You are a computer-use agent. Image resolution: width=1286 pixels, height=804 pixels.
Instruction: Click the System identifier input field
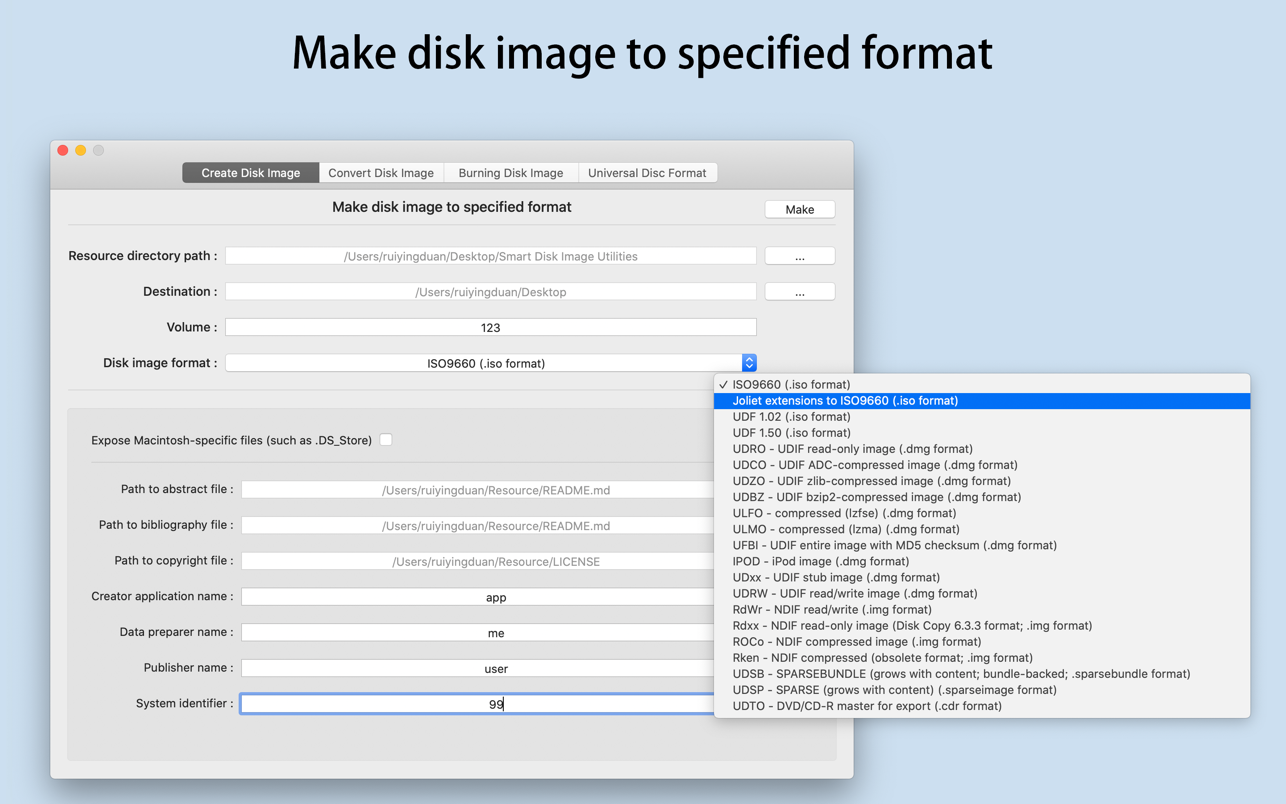pyautogui.click(x=478, y=704)
